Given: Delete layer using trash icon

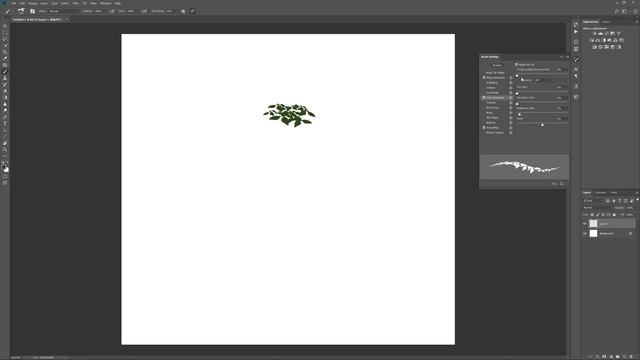Looking at the screenshot, I should (631, 357).
